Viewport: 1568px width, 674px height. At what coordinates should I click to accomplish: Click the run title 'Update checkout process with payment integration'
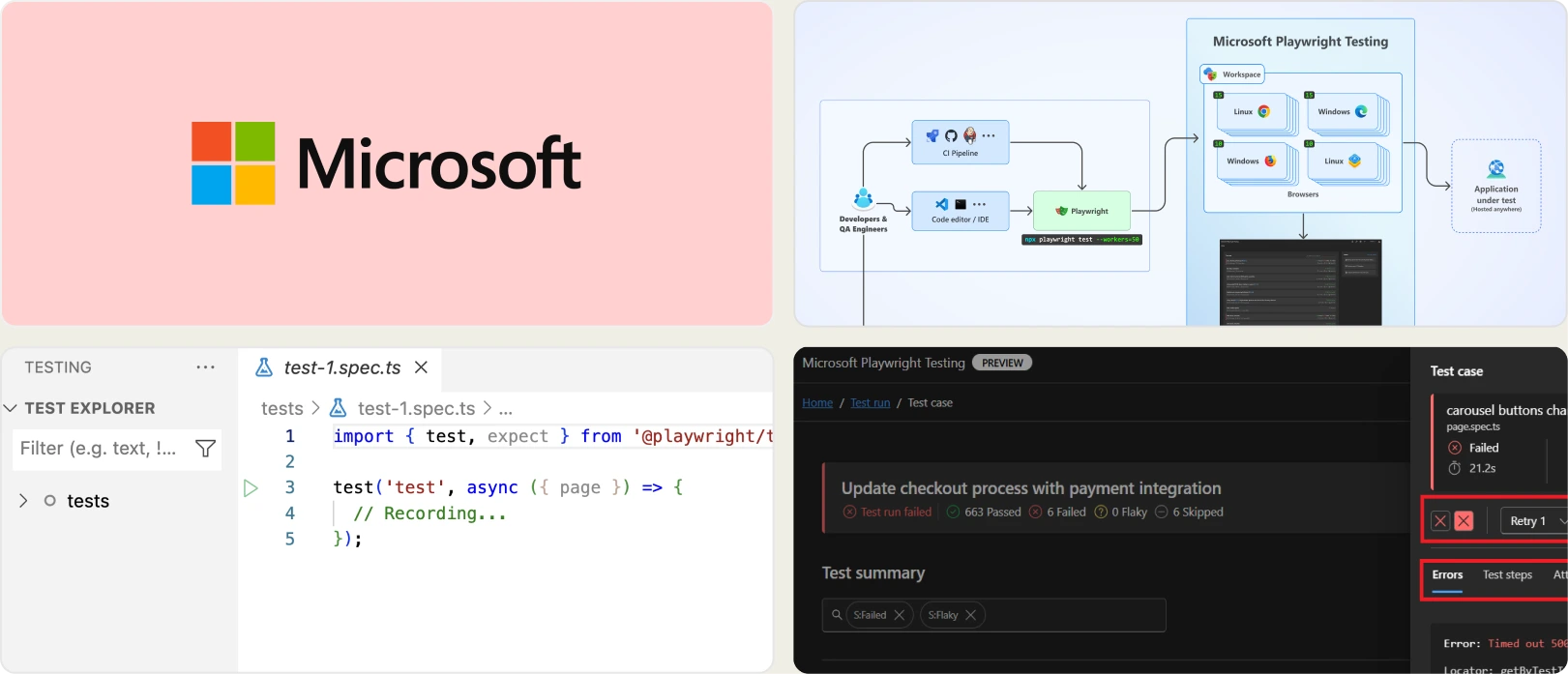tap(1031, 488)
